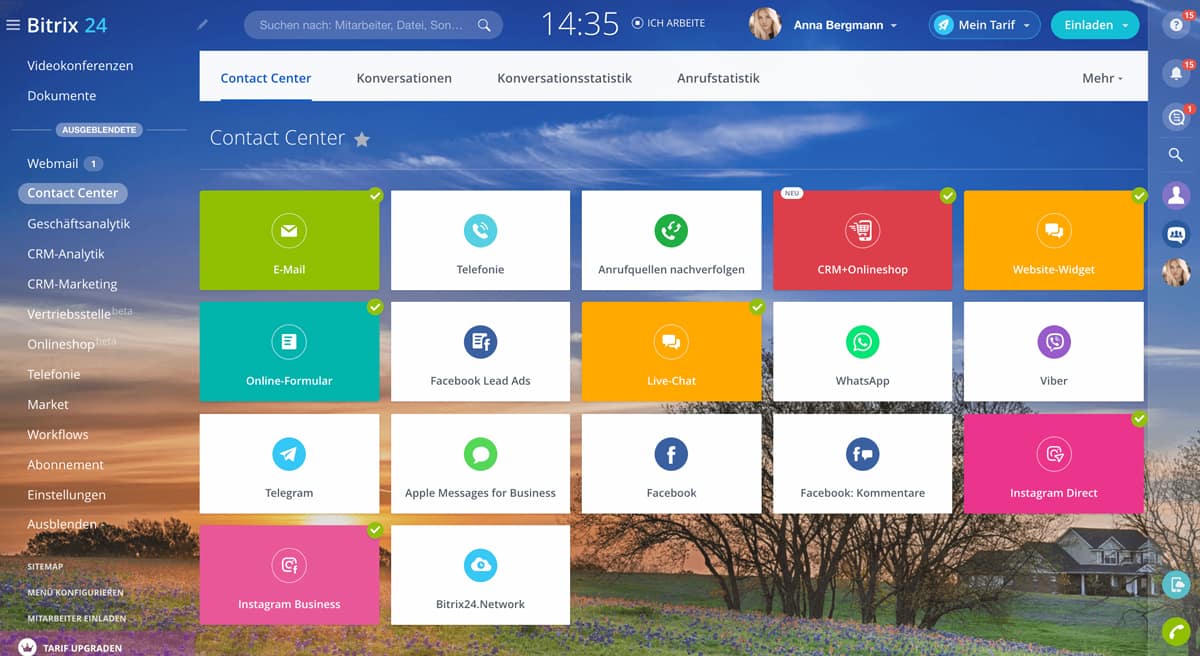Open the Onlineshop beta sidebar link
This screenshot has height=656, width=1200.
(x=72, y=343)
